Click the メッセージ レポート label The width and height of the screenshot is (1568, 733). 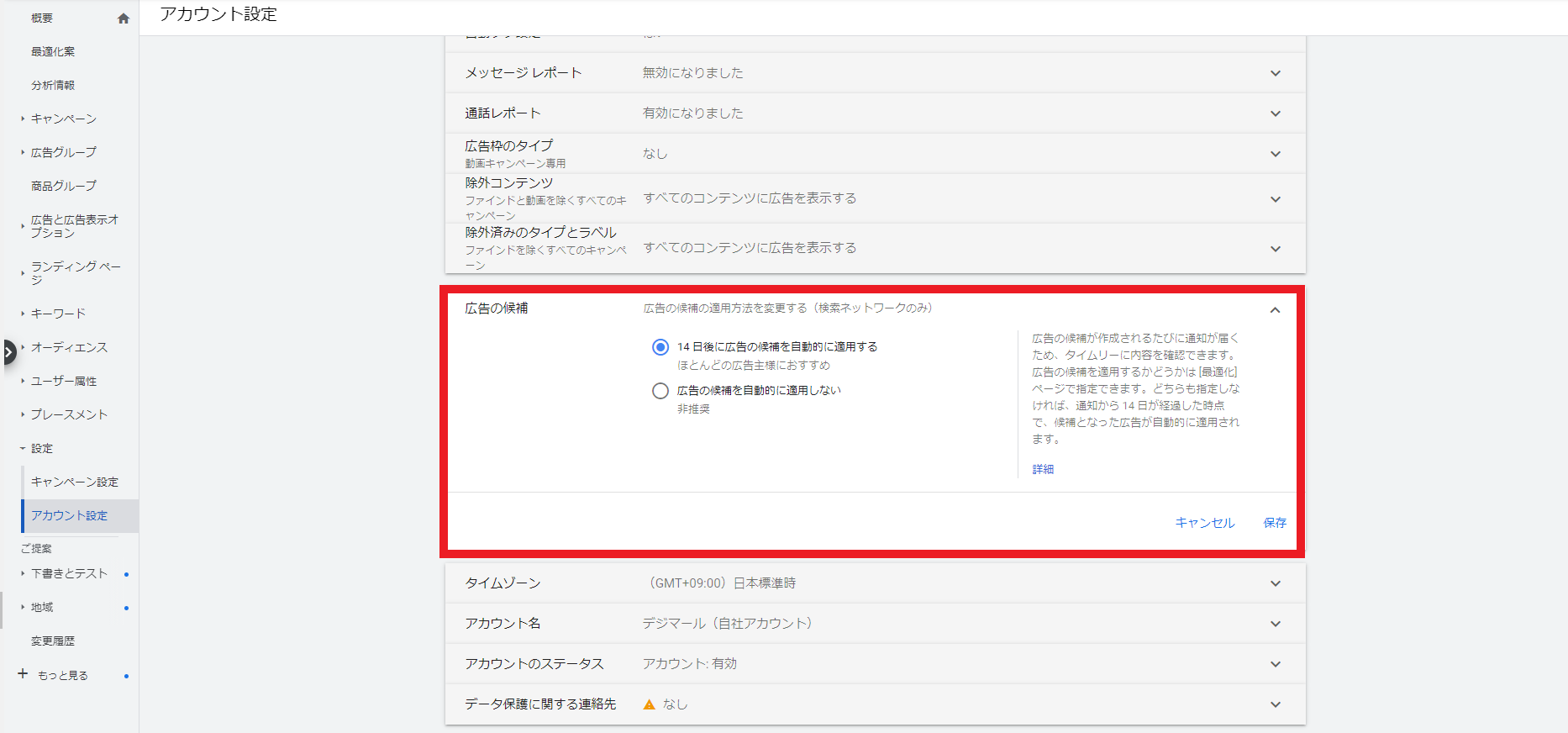(x=524, y=73)
